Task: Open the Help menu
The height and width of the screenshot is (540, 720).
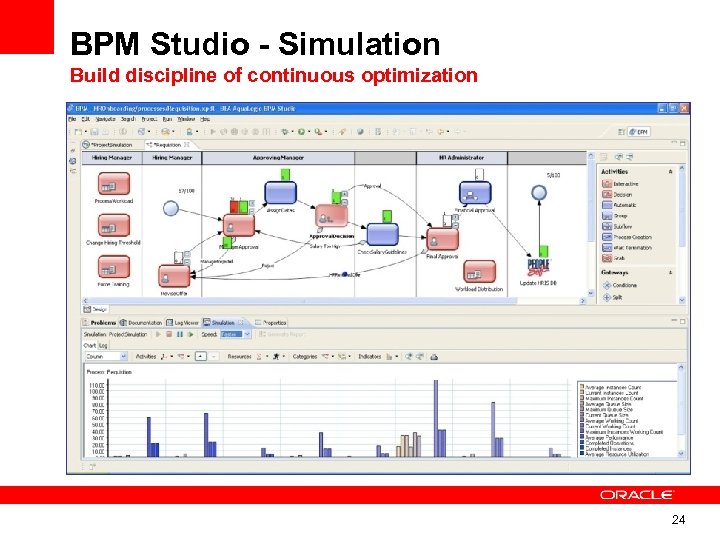Action: click(205, 119)
